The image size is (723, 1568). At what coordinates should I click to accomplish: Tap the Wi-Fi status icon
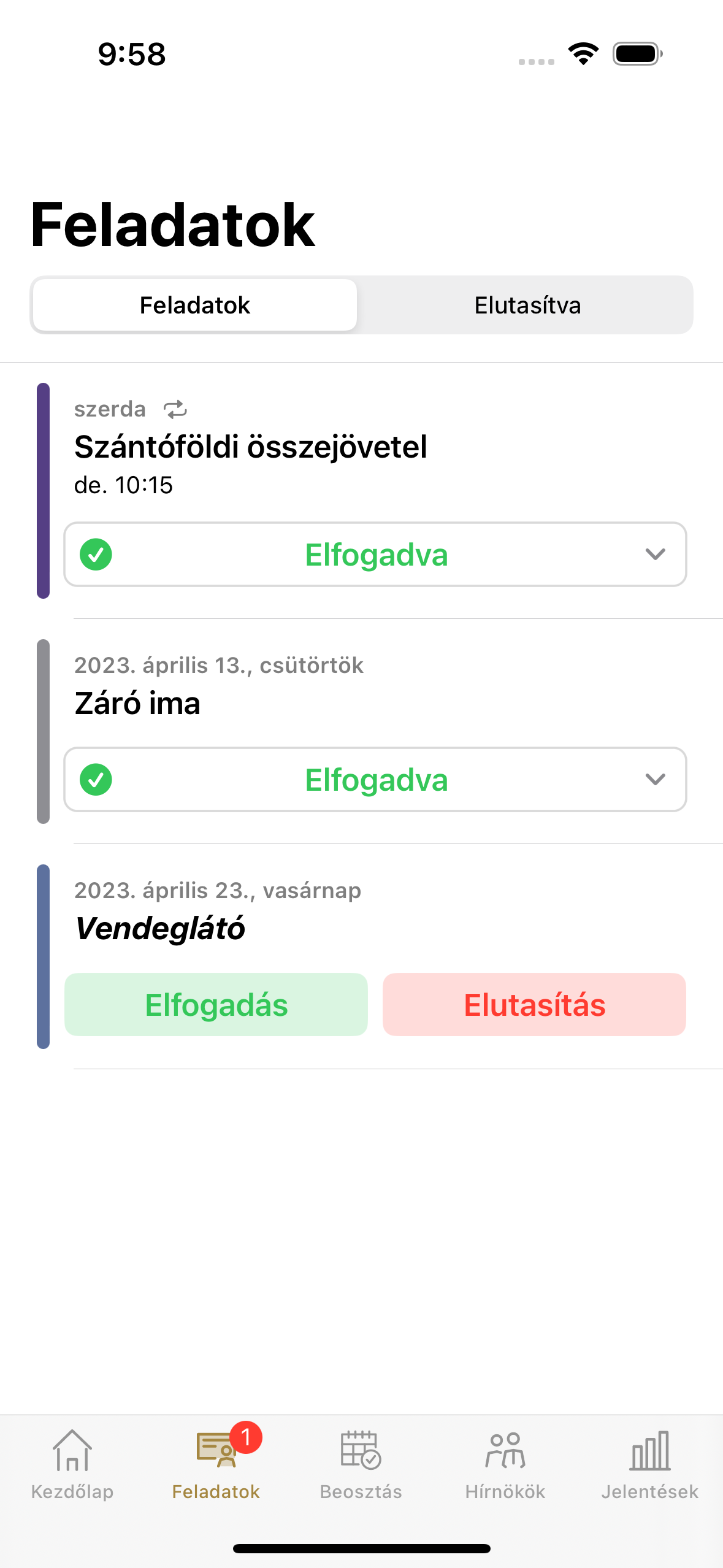(x=583, y=54)
